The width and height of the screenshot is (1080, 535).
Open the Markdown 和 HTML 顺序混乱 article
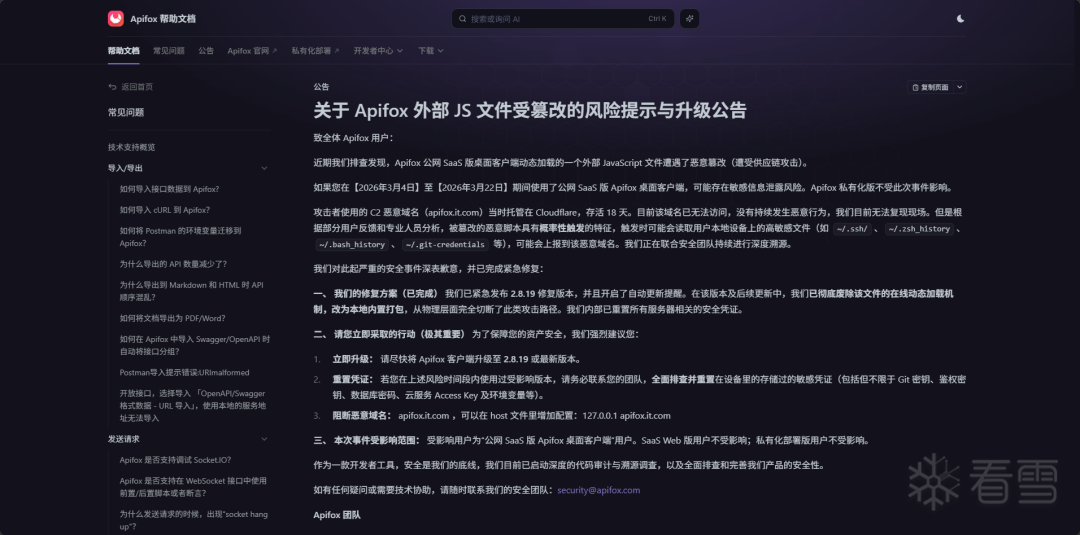coord(191,291)
